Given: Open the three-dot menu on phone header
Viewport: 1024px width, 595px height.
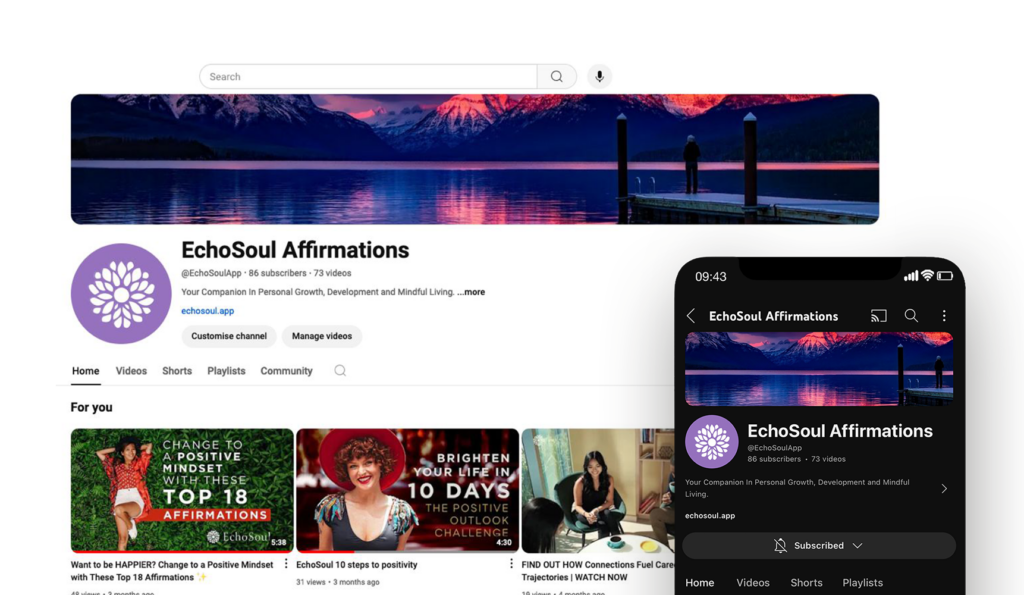Looking at the screenshot, I should [x=944, y=316].
